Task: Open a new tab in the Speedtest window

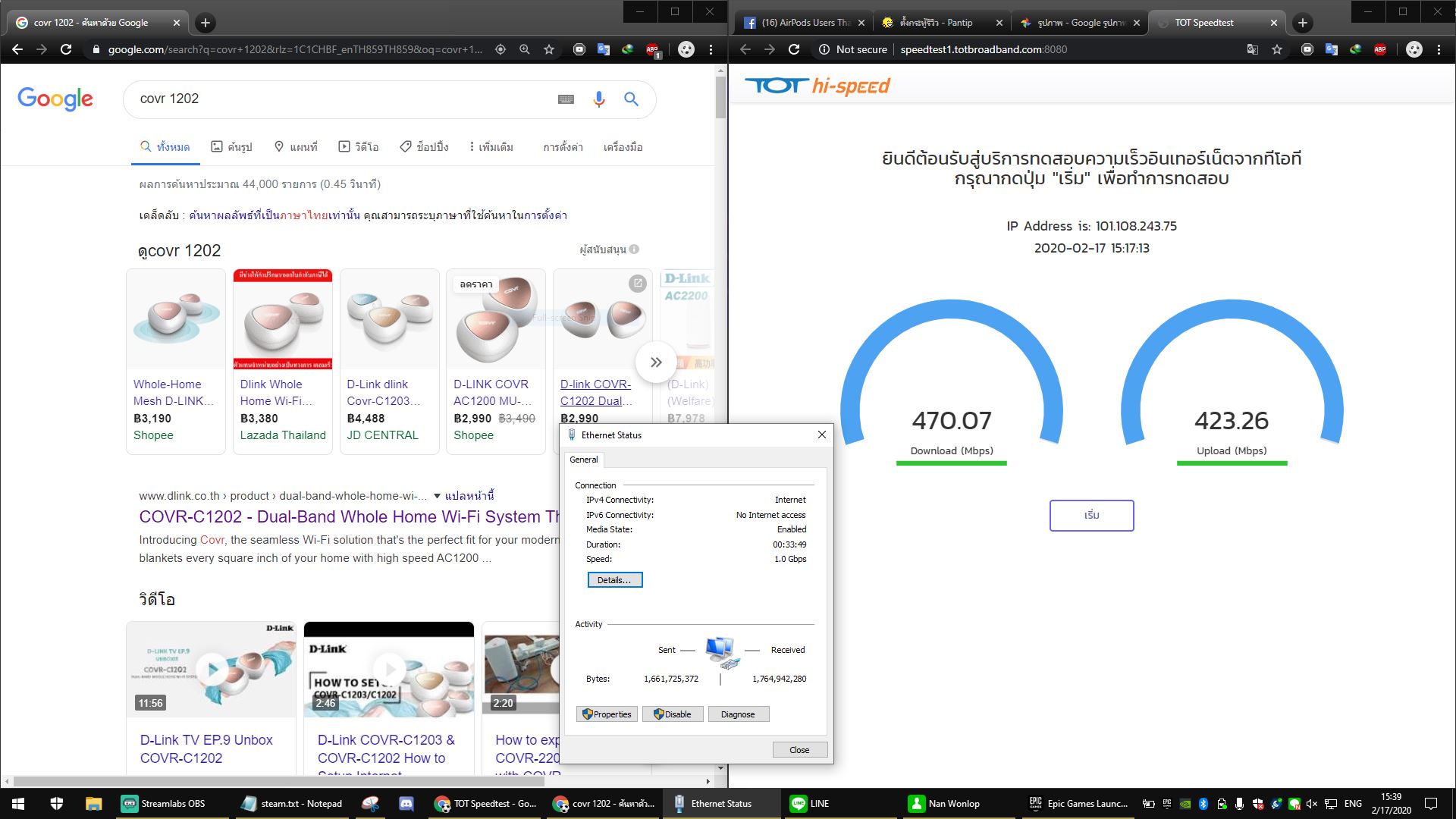Action: point(1302,23)
